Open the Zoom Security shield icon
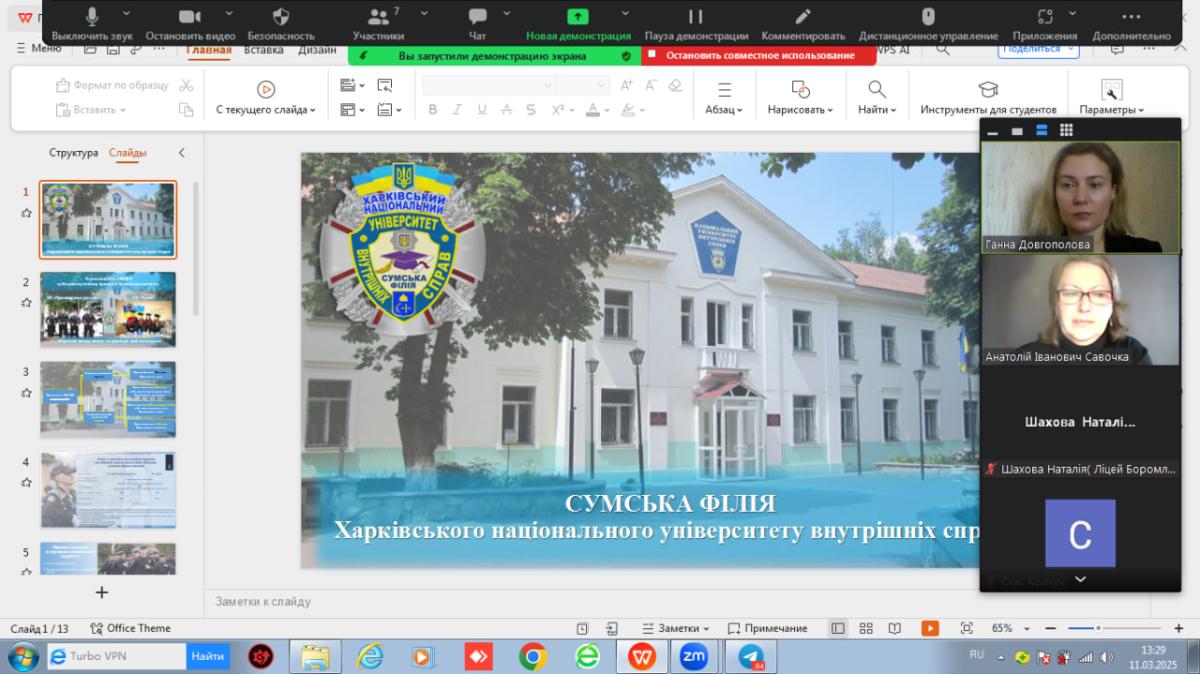The height and width of the screenshot is (674, 1200). coord(281,17)
